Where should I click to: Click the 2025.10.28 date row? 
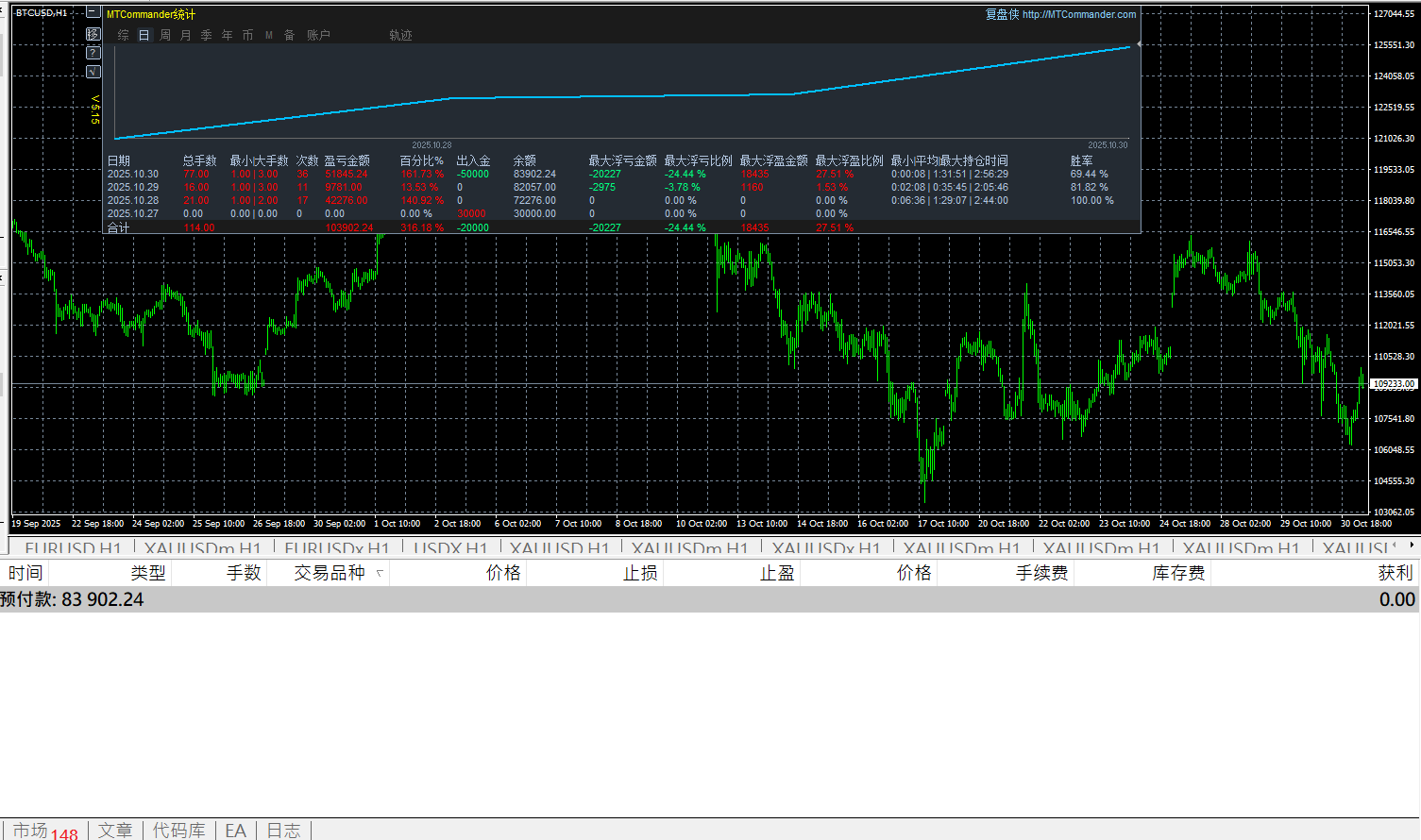point(133,200)
